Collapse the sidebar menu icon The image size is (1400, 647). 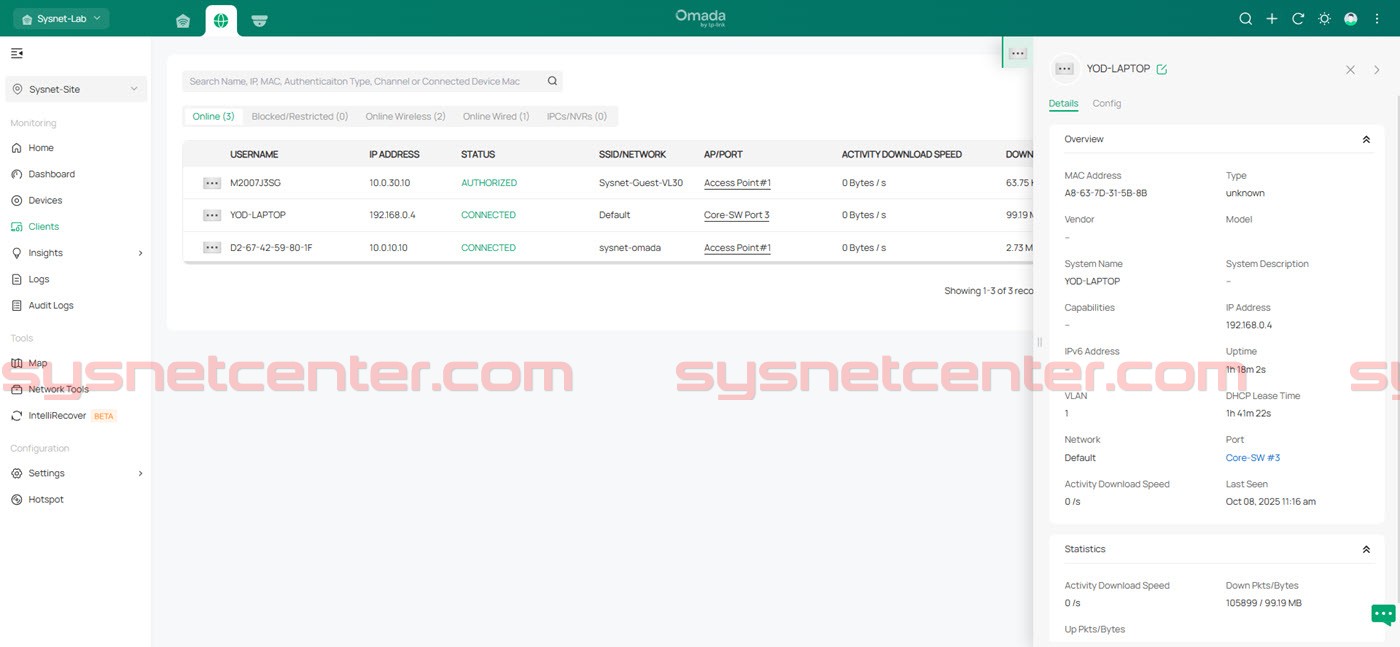(17, 53)
